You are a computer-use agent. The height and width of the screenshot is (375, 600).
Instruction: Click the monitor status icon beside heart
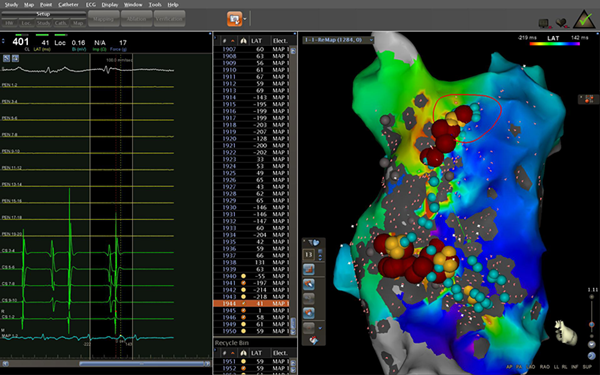544,23
